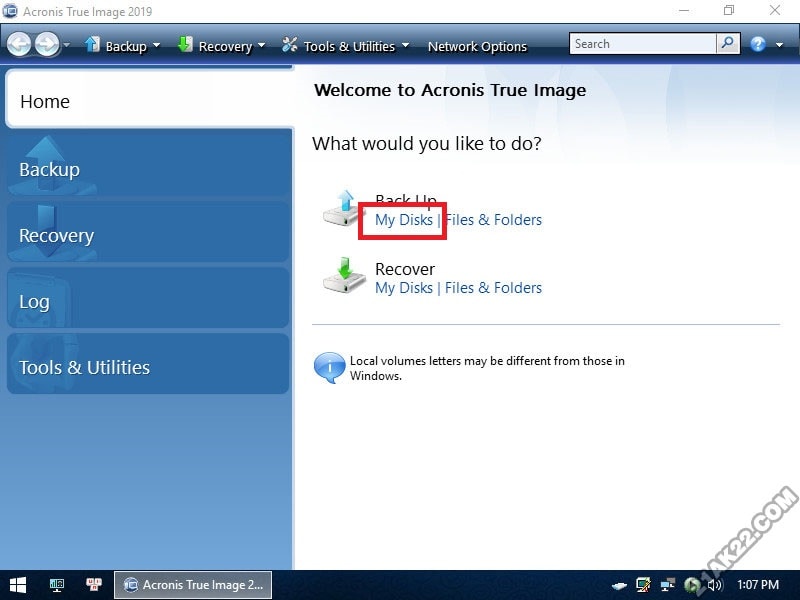
Task: Click the Tools & Utilities wrench icon
Action: 290,45
